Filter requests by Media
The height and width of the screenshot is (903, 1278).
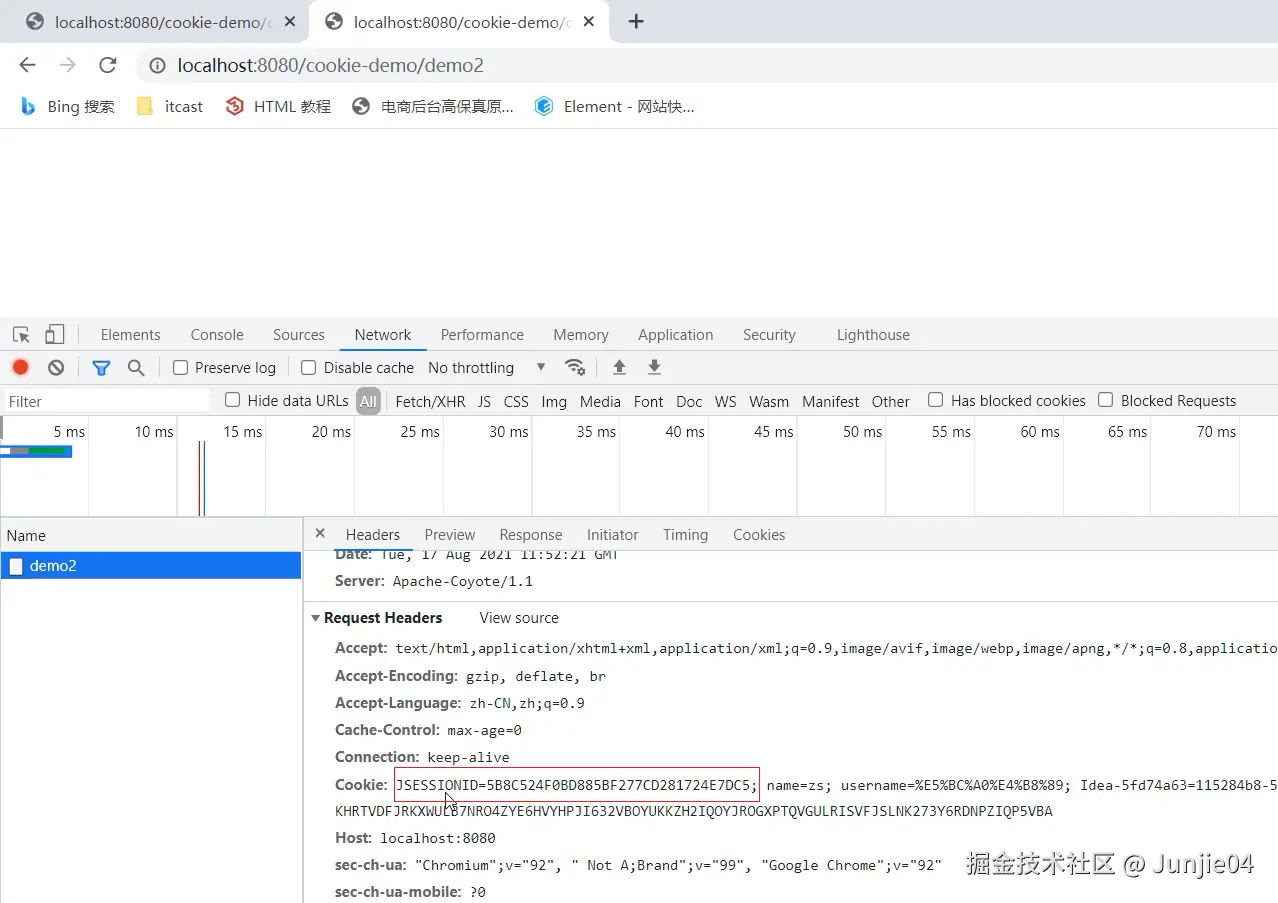pos(600,401)
